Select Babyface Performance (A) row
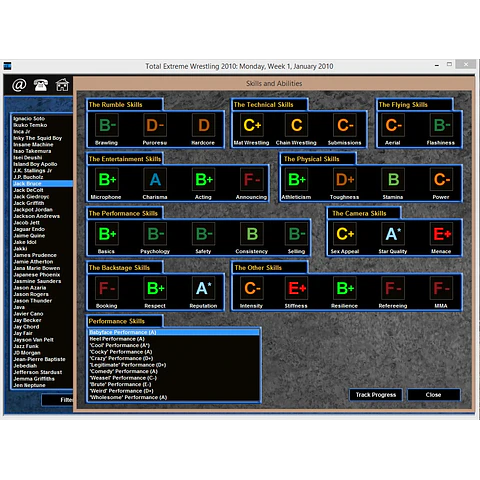The height and width of the screenshot is (480, 480). (174, 332)
